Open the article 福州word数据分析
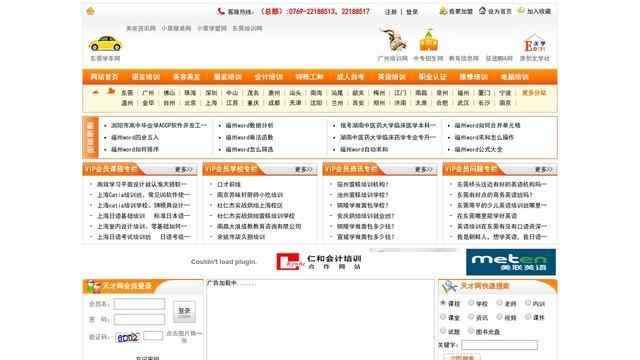 tap(249, 126)
